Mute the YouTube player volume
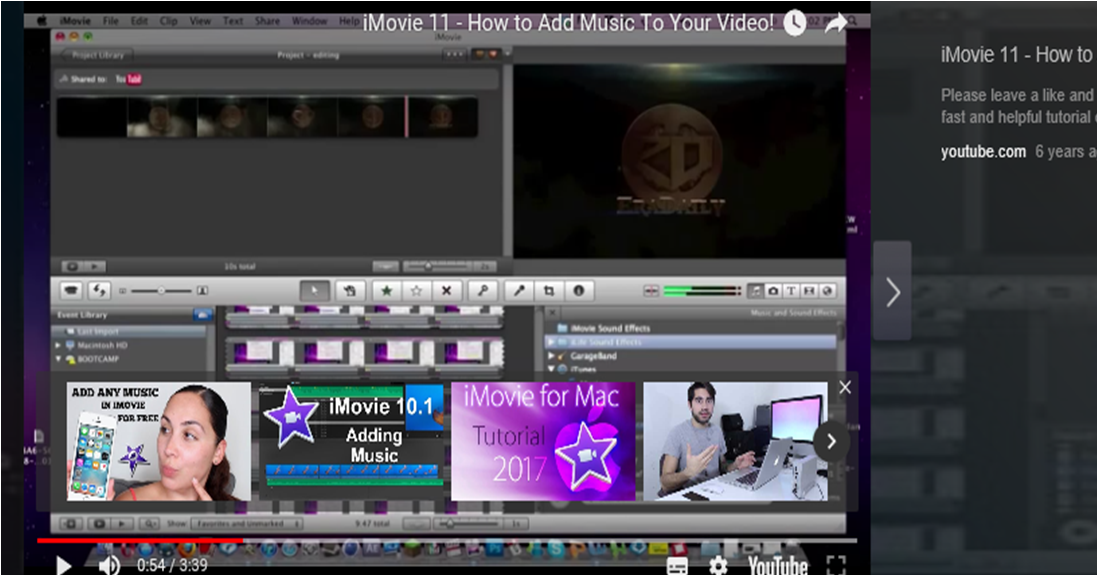1097x576 pixels. (x=108, y=565)
